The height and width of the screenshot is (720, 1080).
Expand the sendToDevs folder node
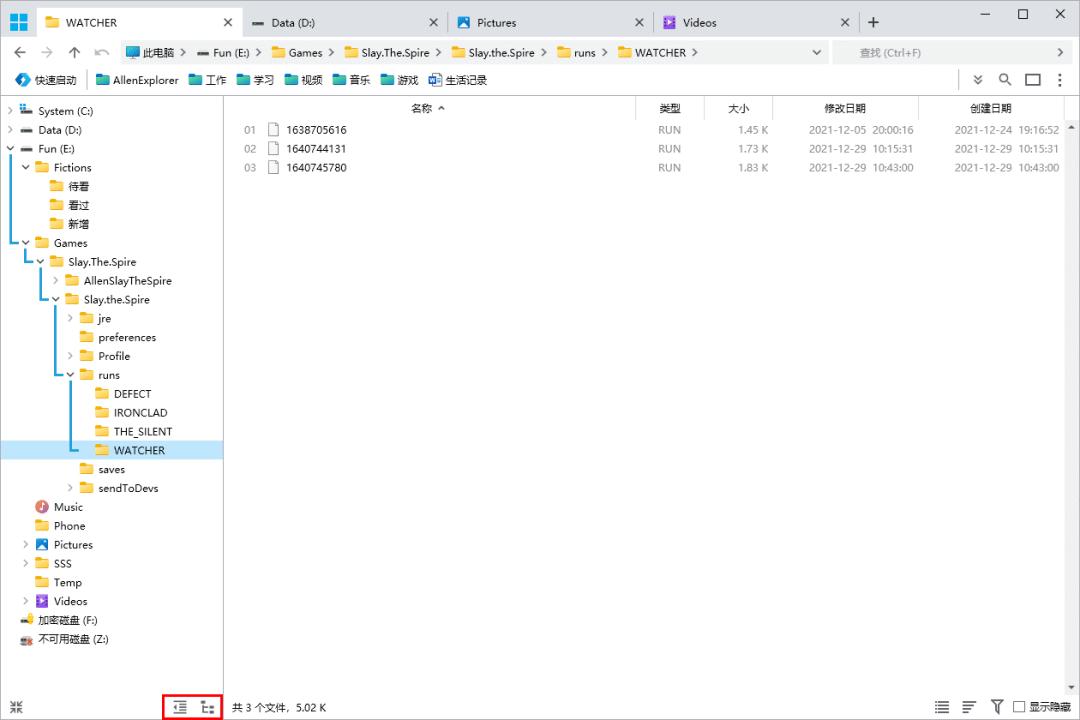pos(69,488)
